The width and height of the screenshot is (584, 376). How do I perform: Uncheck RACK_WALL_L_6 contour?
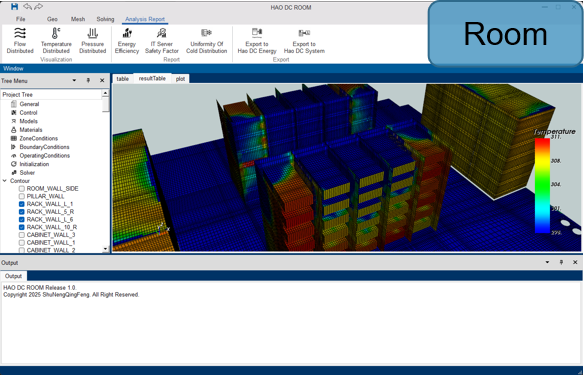[x=22, y=219]
